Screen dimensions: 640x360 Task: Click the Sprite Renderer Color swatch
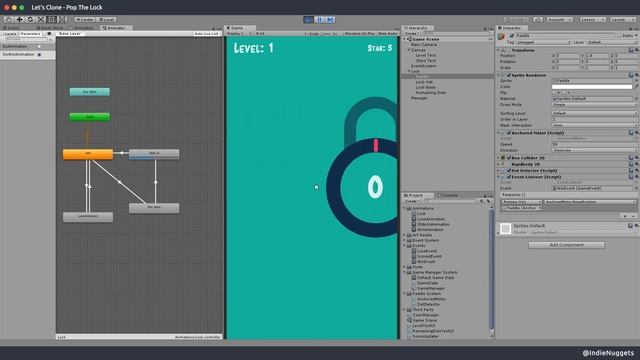[x=591, y=87]
